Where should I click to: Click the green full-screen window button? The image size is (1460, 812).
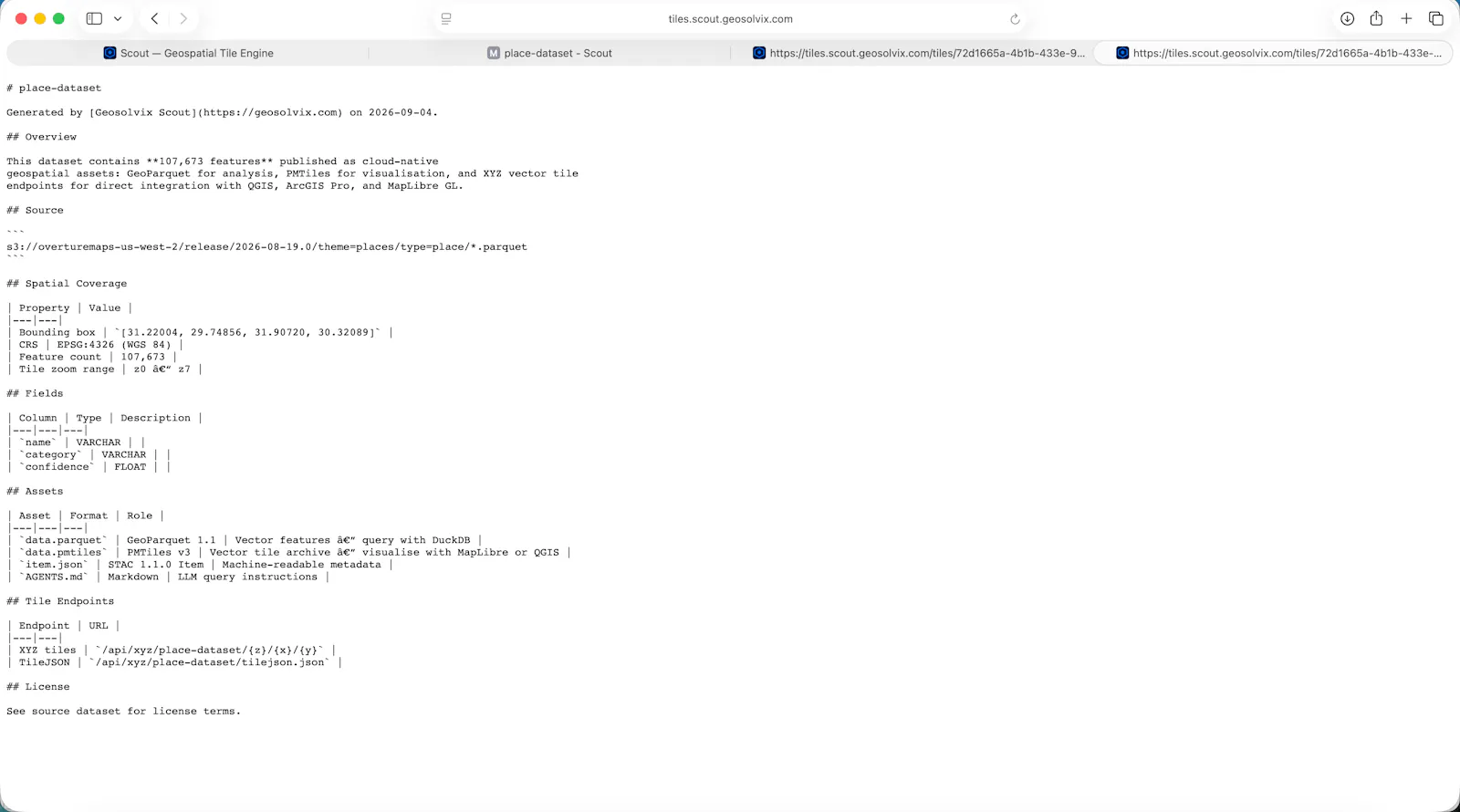(58, 18)
